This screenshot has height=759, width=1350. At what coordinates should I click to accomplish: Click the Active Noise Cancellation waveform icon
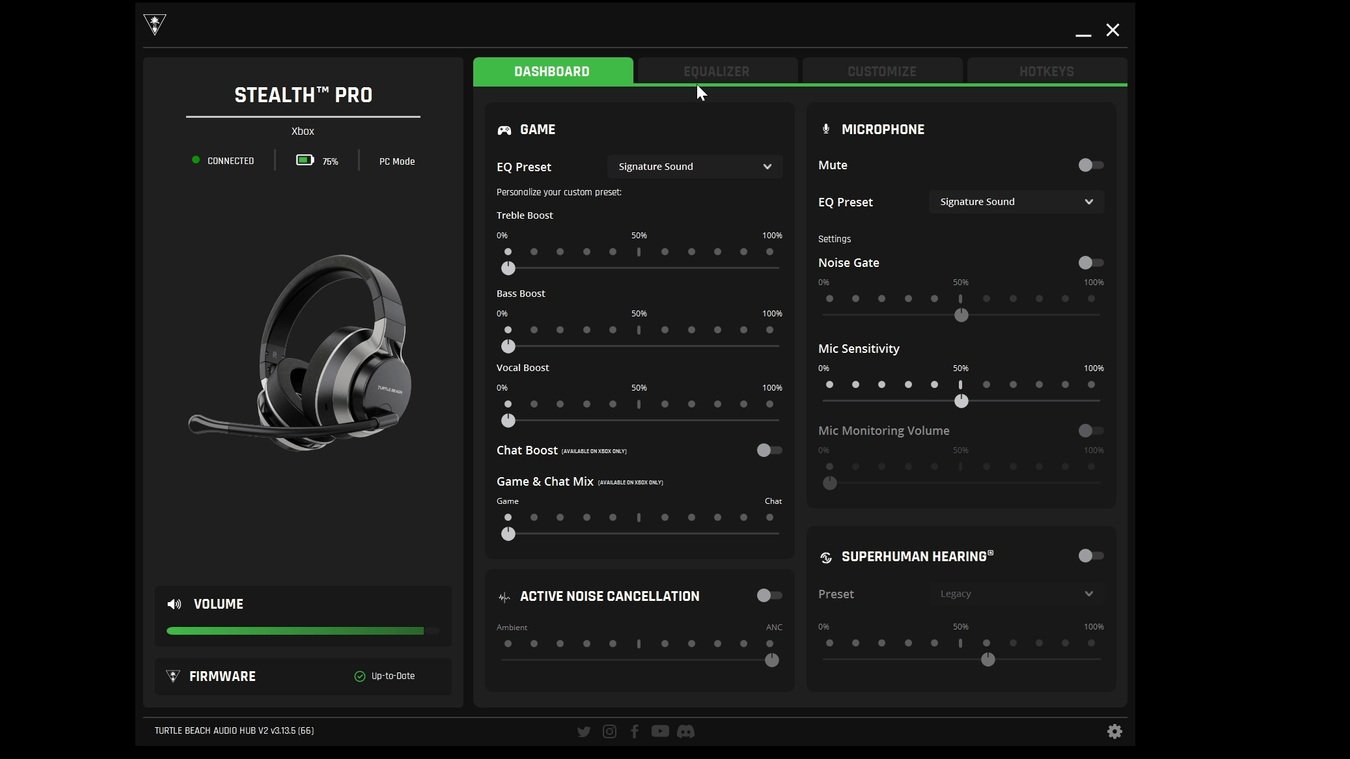click(504, 597)
